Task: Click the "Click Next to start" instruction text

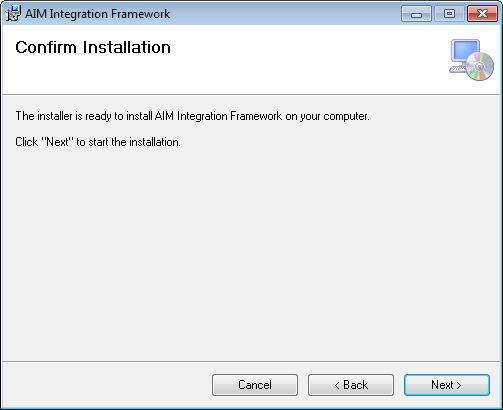Action: coord(98,142)
